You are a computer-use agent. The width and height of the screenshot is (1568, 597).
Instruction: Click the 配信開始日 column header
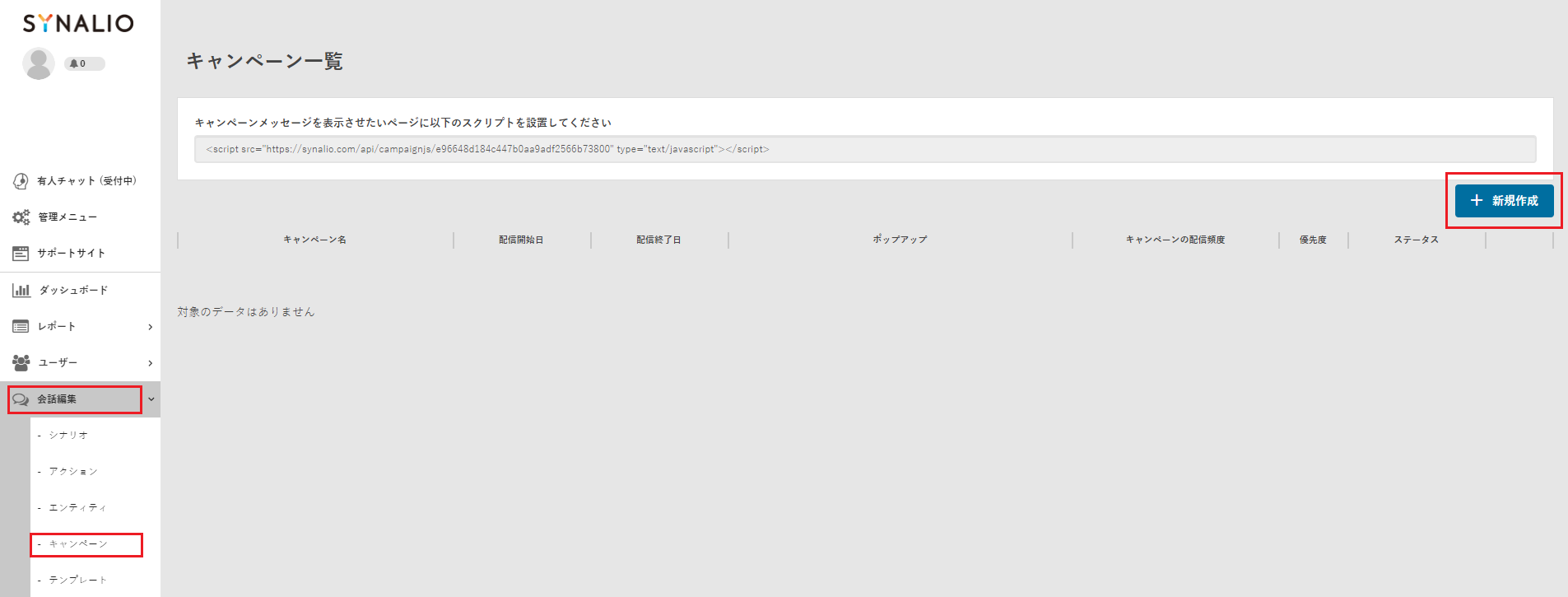pos(521,240)
